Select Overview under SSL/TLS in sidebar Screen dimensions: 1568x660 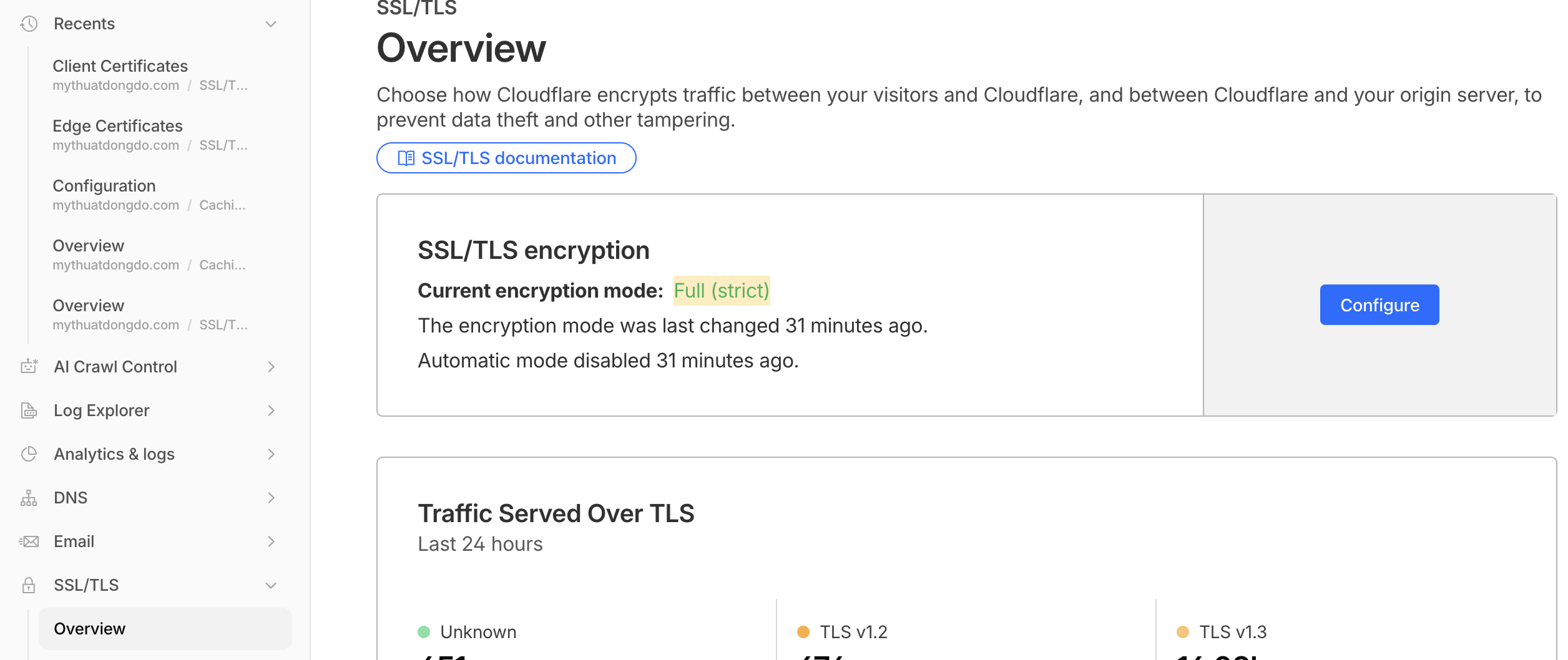90,629
